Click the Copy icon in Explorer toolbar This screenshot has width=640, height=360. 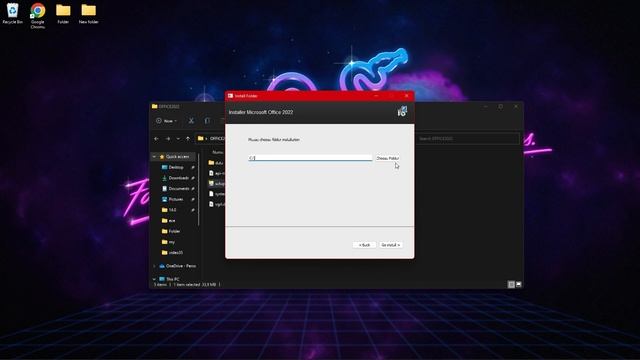[207, 121]
